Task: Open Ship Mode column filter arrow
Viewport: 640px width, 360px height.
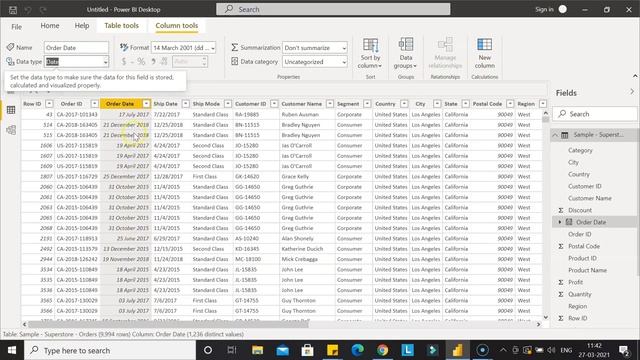Action: [228, 104]
